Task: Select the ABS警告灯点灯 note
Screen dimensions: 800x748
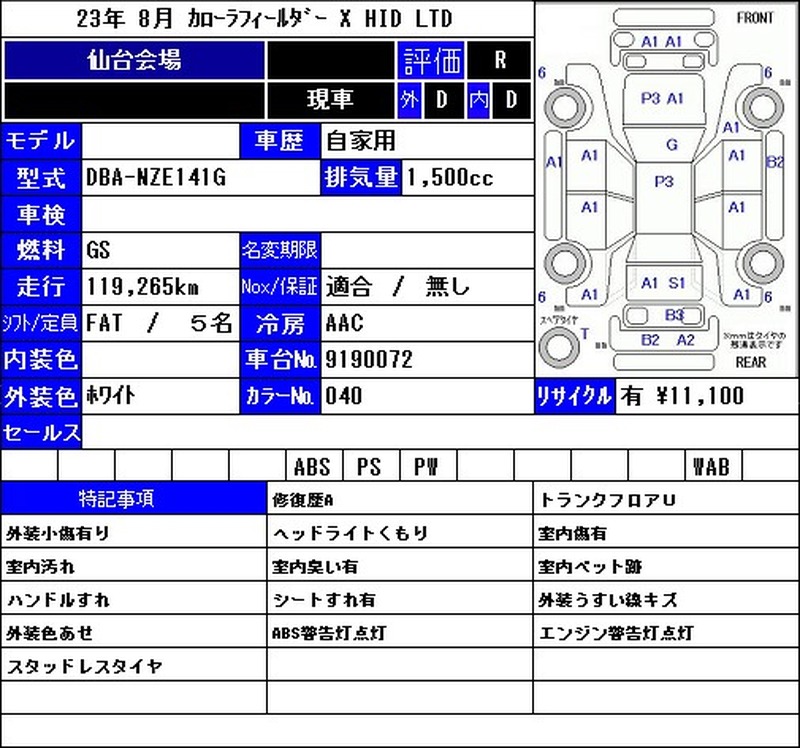Action: pyautogui.click(x=329, y=633)
